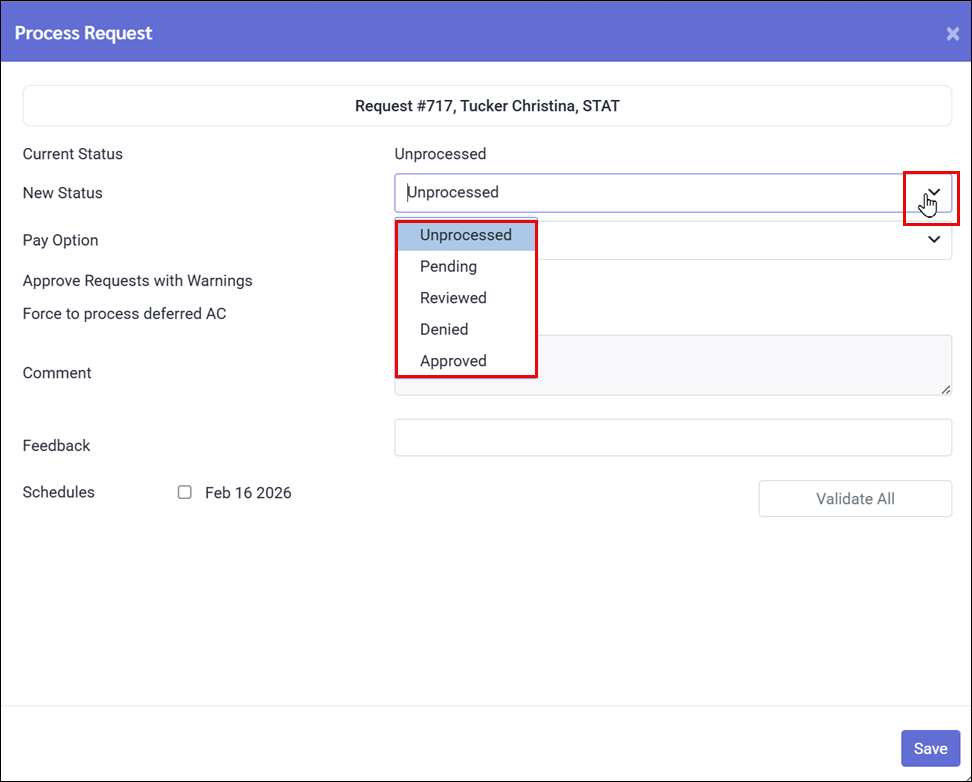This screenshot has height=782, width=972.
Task: Click the Feb 16 2026 date label
Action: coord(248,493)
